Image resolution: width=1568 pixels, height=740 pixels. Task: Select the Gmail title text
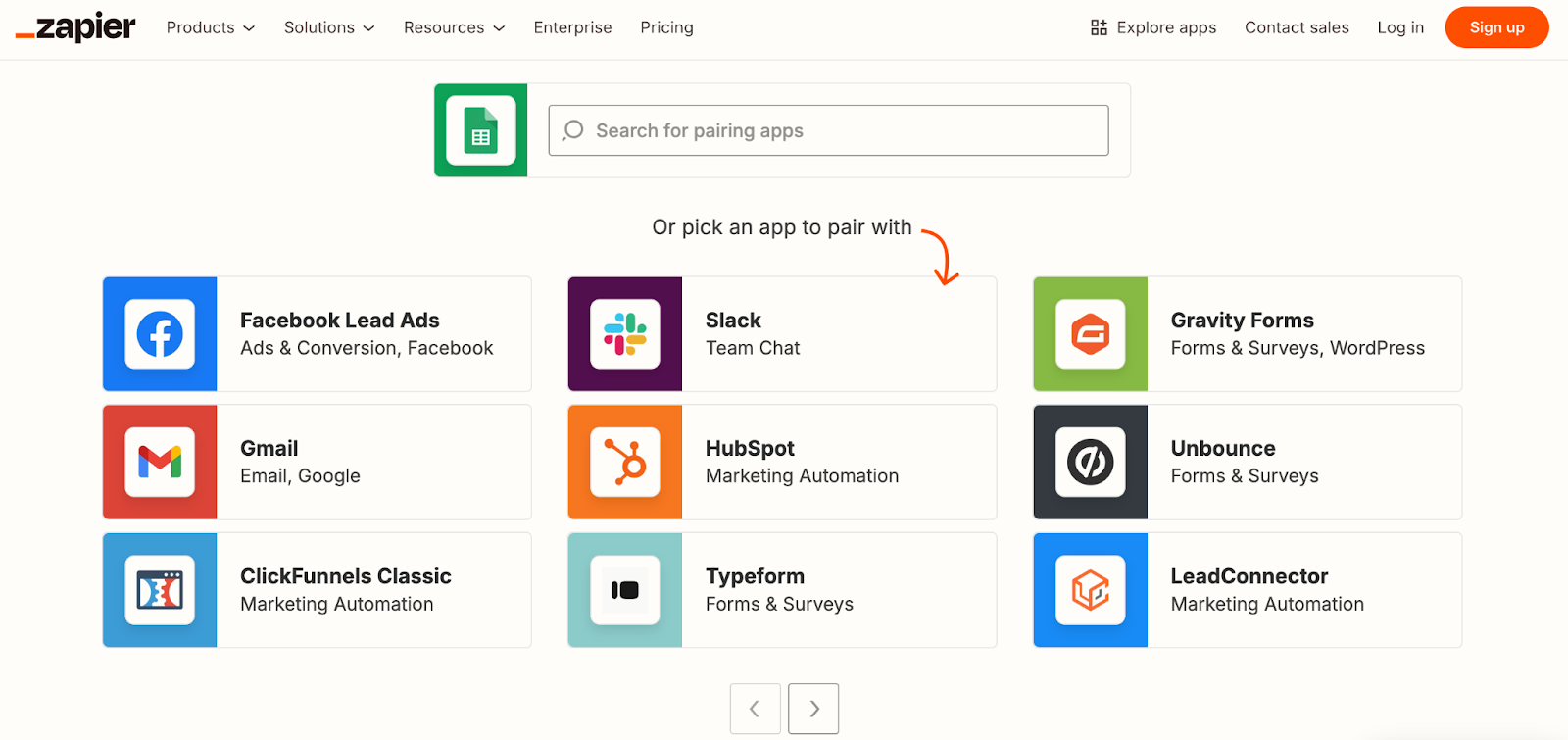269,448
